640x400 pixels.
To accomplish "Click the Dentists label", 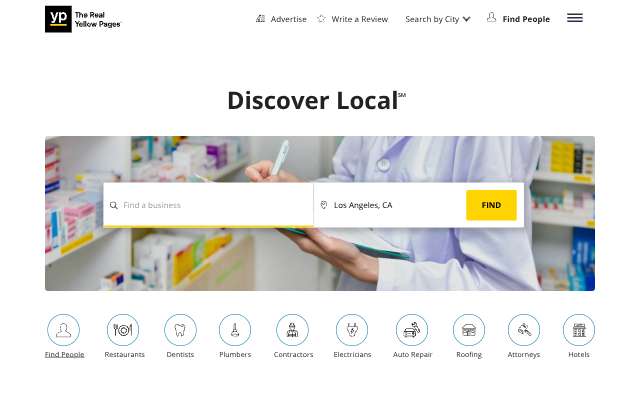I will click(x=180, y=354).
